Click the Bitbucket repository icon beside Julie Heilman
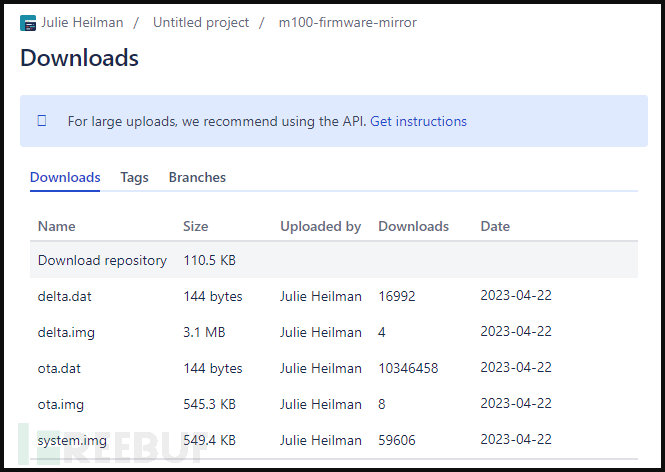 point(28,22)
